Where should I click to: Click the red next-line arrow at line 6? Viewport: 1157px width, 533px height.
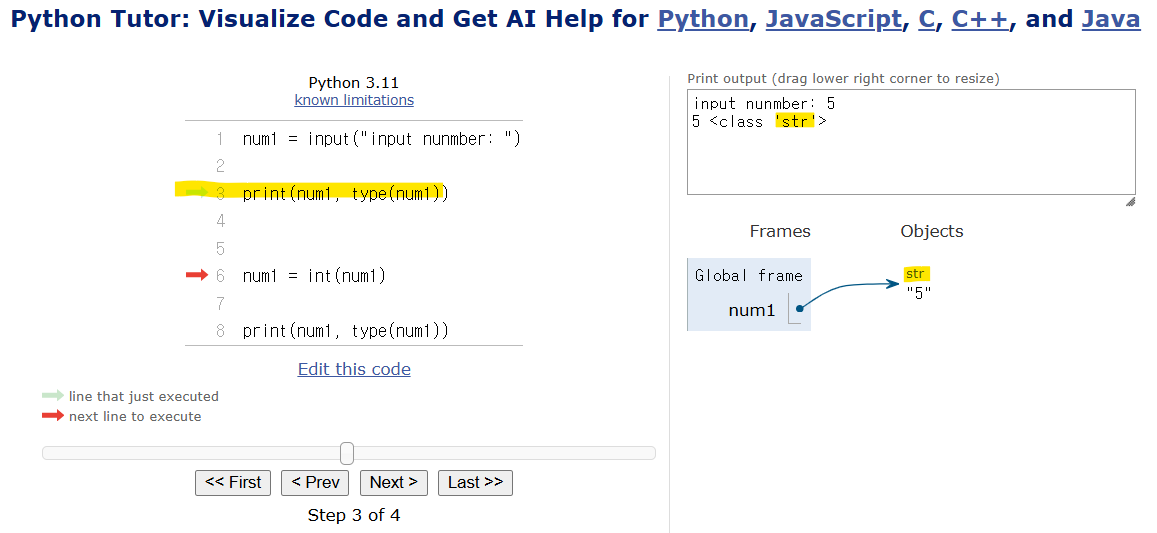point(197,275)
